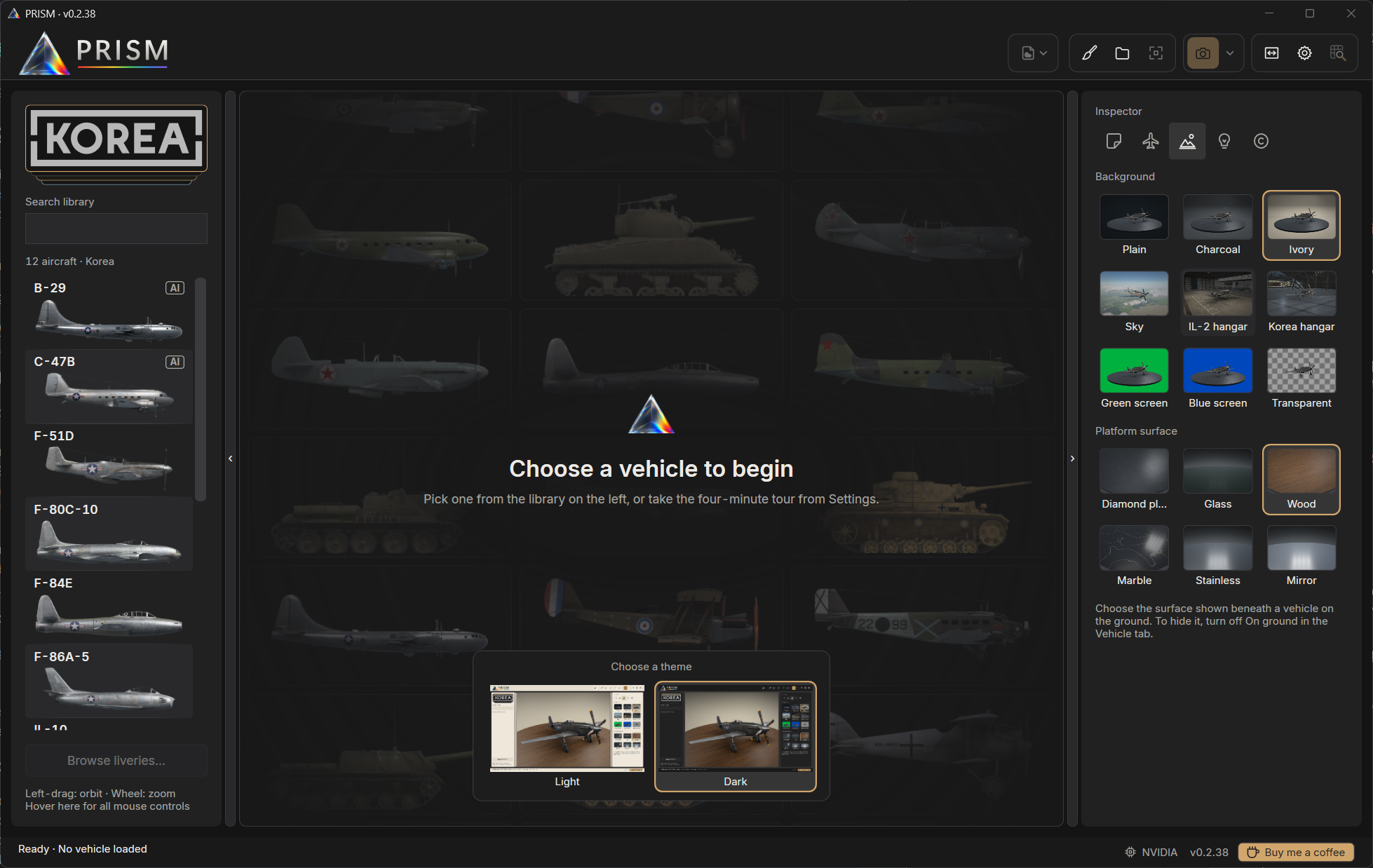The height and width of the screenshot is (868, 1373).
Task: Select the Marble platform surface
Action: [1134, 556]
